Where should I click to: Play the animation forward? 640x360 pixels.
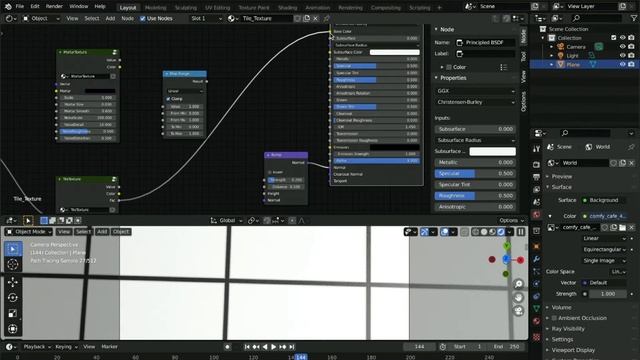tap(273, 347)
